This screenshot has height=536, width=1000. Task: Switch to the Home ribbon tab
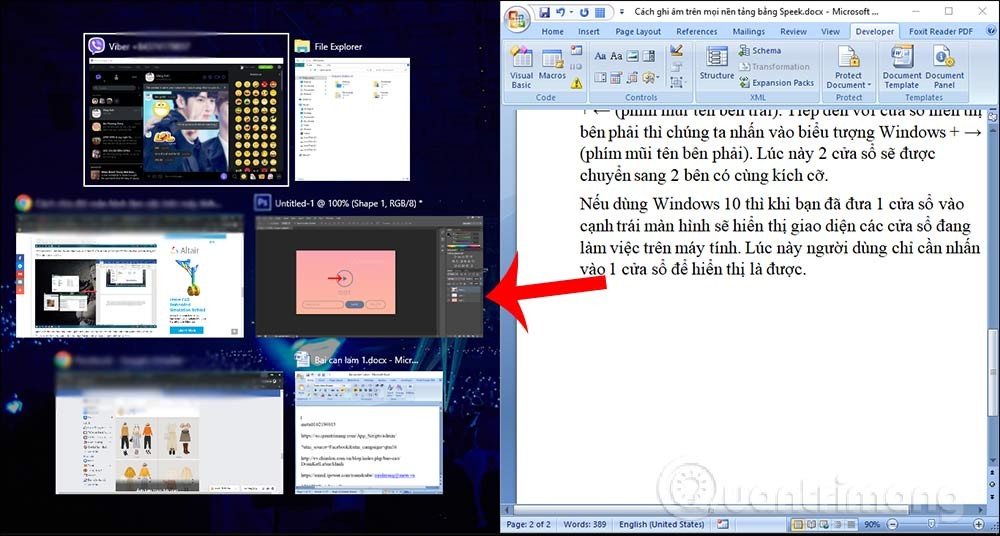552,31
